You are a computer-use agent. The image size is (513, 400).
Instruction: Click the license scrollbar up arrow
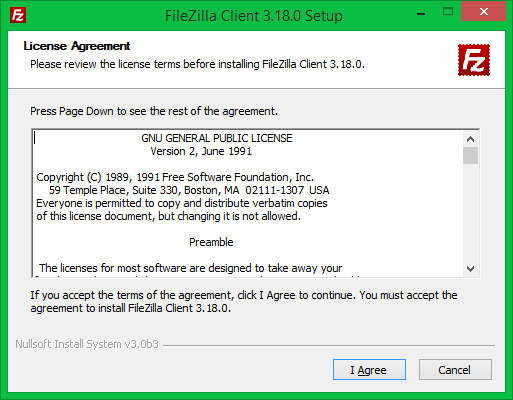pyautogui.click(x=470, y=139)
